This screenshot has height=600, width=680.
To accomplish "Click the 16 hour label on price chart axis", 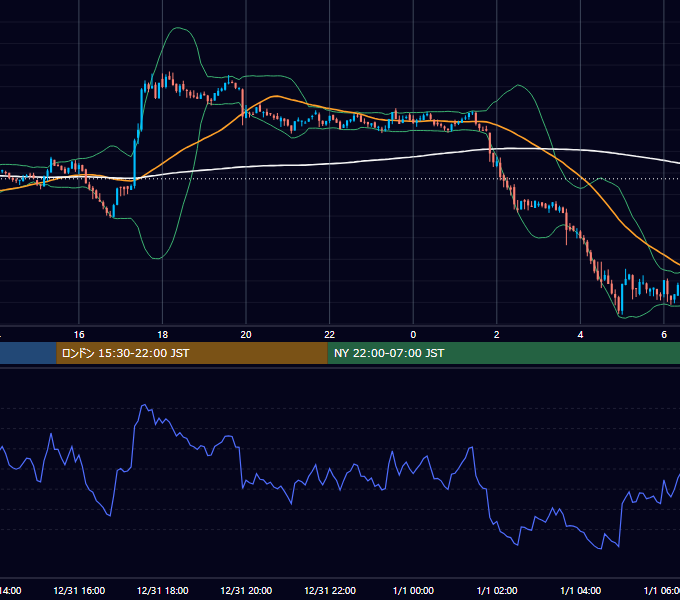I will [79, 335].
